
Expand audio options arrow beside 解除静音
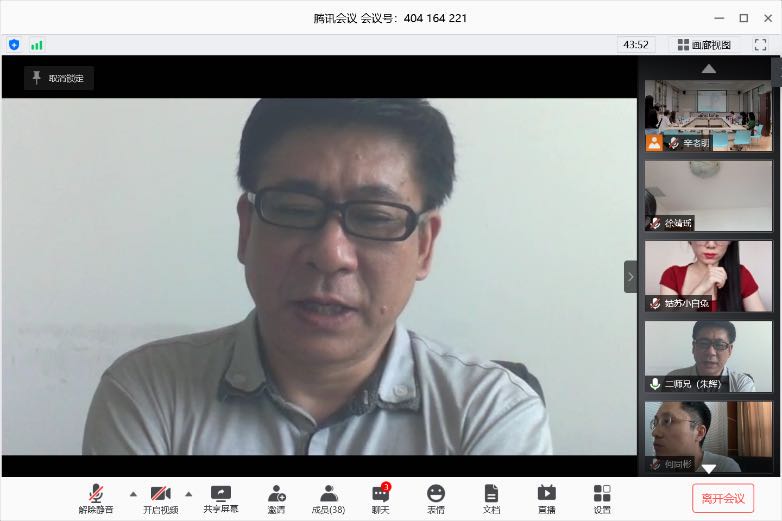(x=133, y=493)
